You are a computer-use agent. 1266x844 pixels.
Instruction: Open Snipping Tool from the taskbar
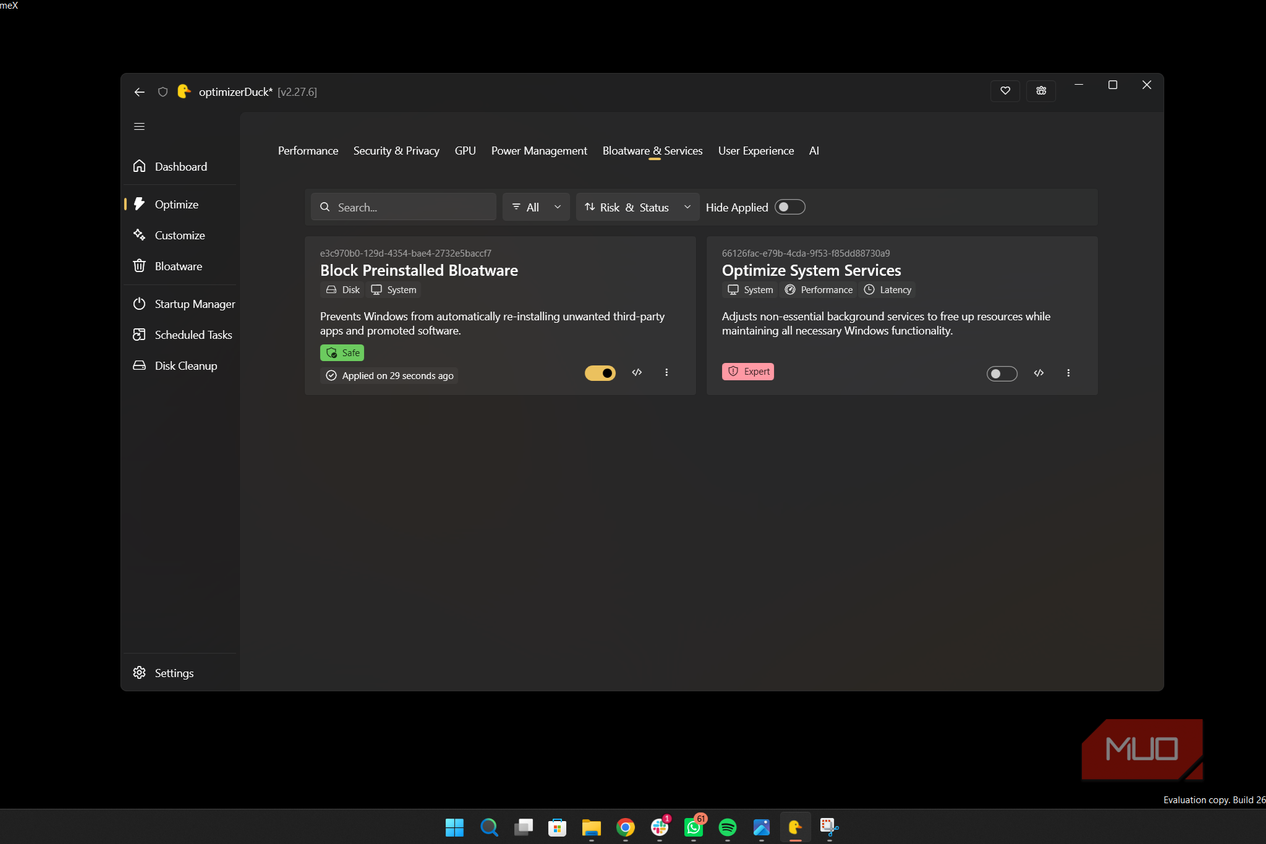pos(829,827)
